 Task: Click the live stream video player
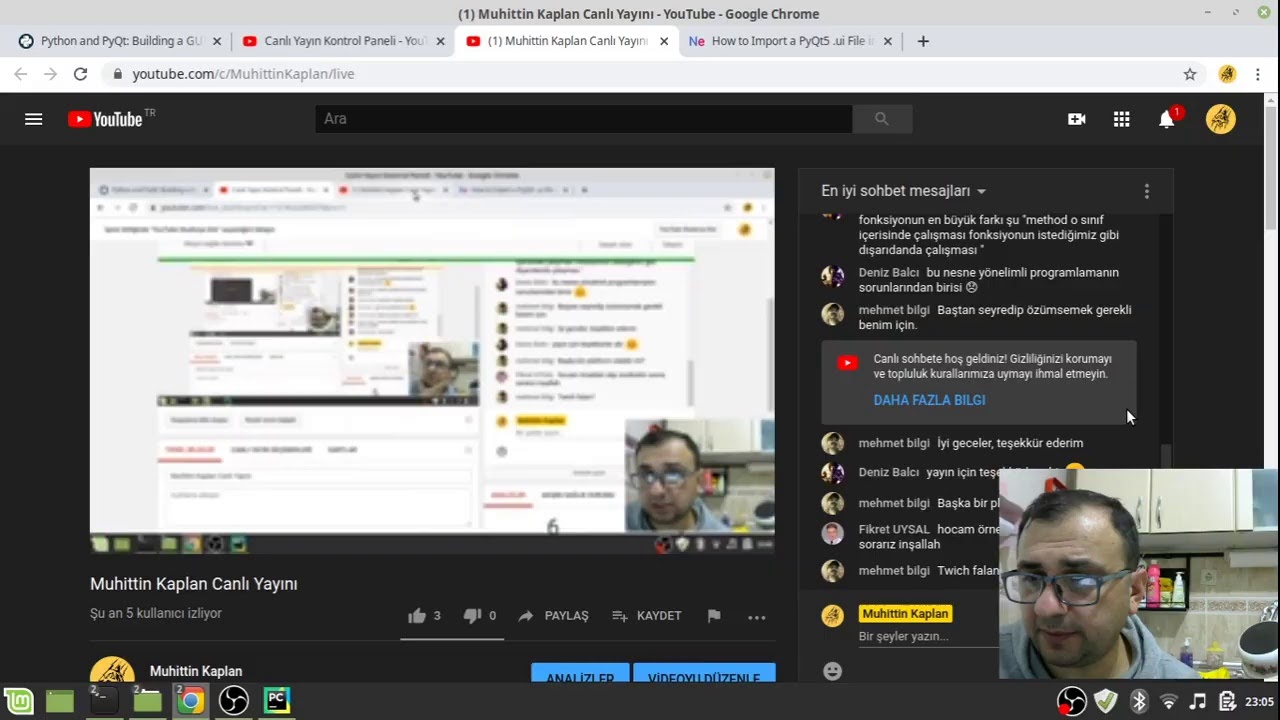[x=432, y=361]
